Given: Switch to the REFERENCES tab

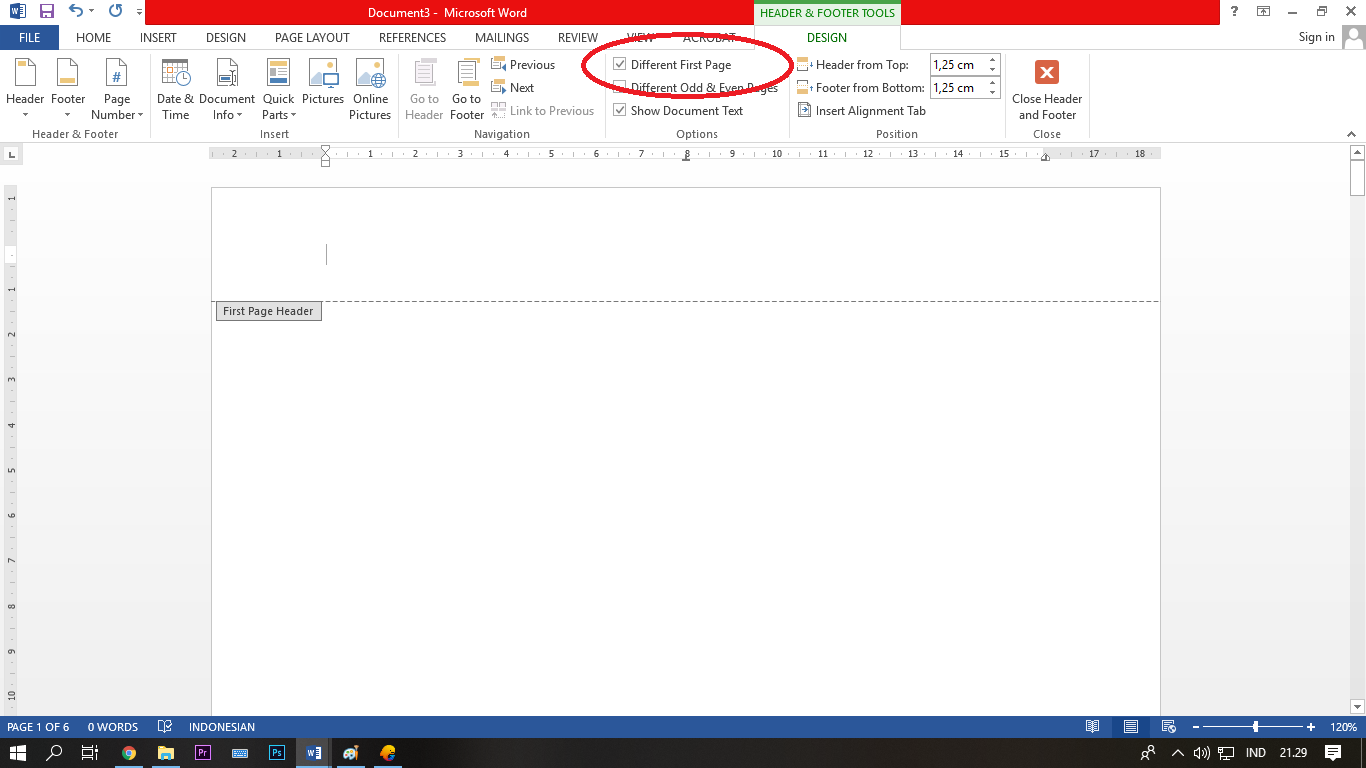Looking at the screenshot, I should (412, 38).
